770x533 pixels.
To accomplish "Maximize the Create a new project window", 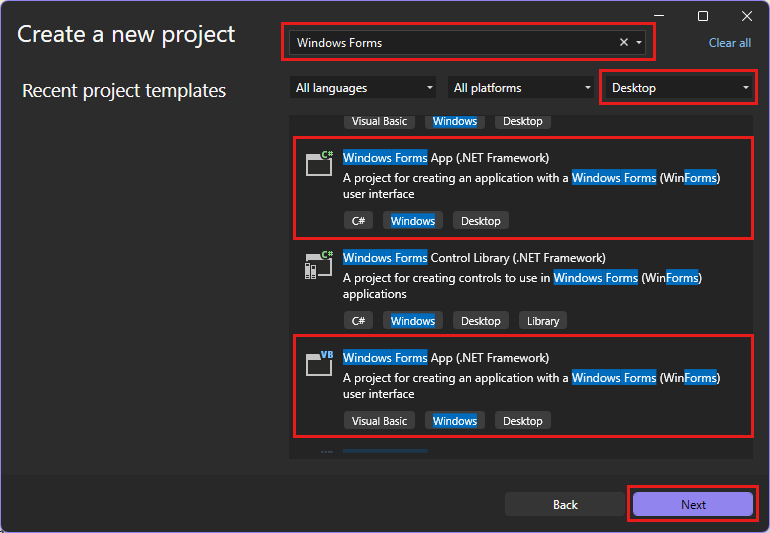I will coord(703,16).
